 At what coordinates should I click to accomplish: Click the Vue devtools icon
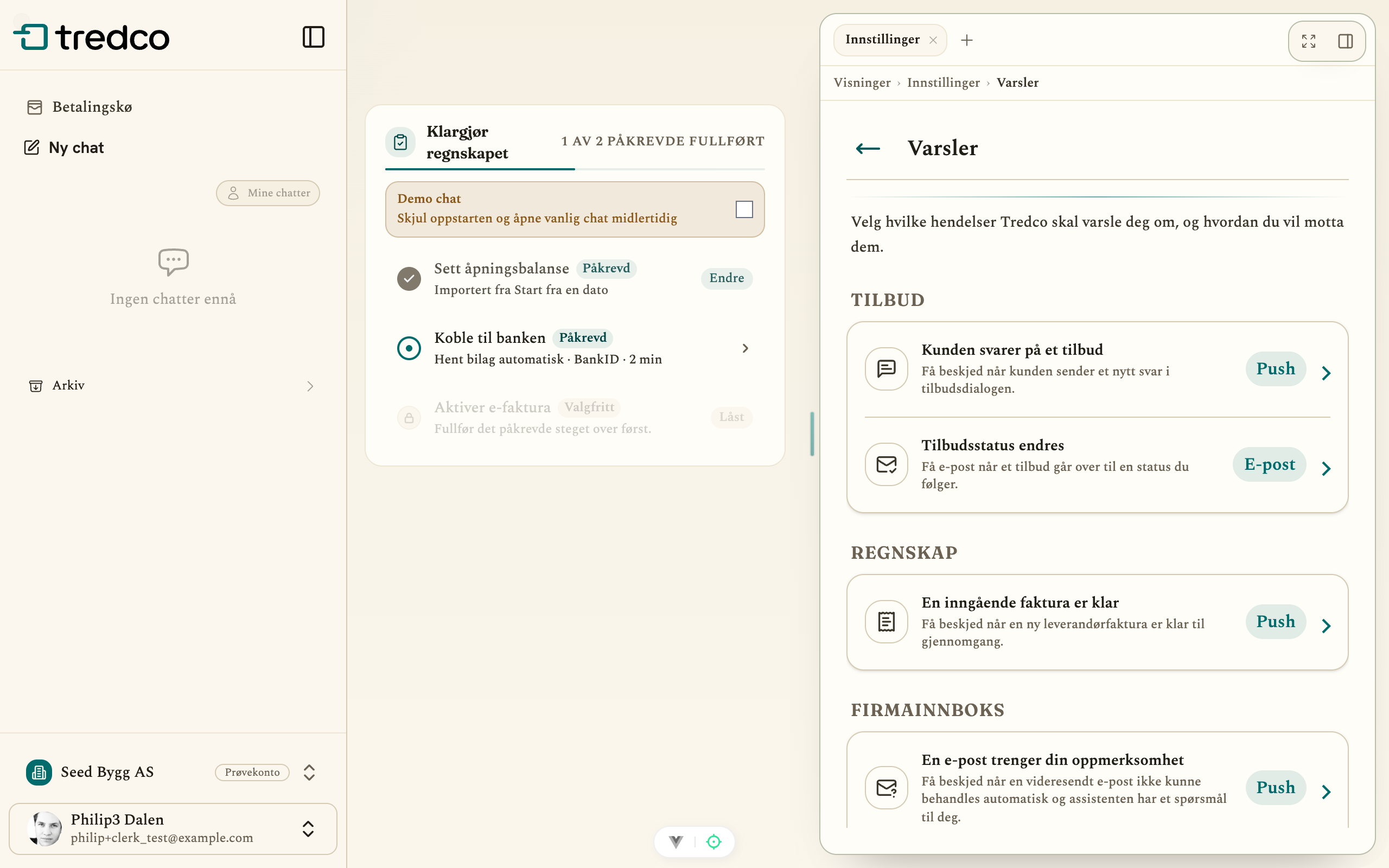[676, 841]
